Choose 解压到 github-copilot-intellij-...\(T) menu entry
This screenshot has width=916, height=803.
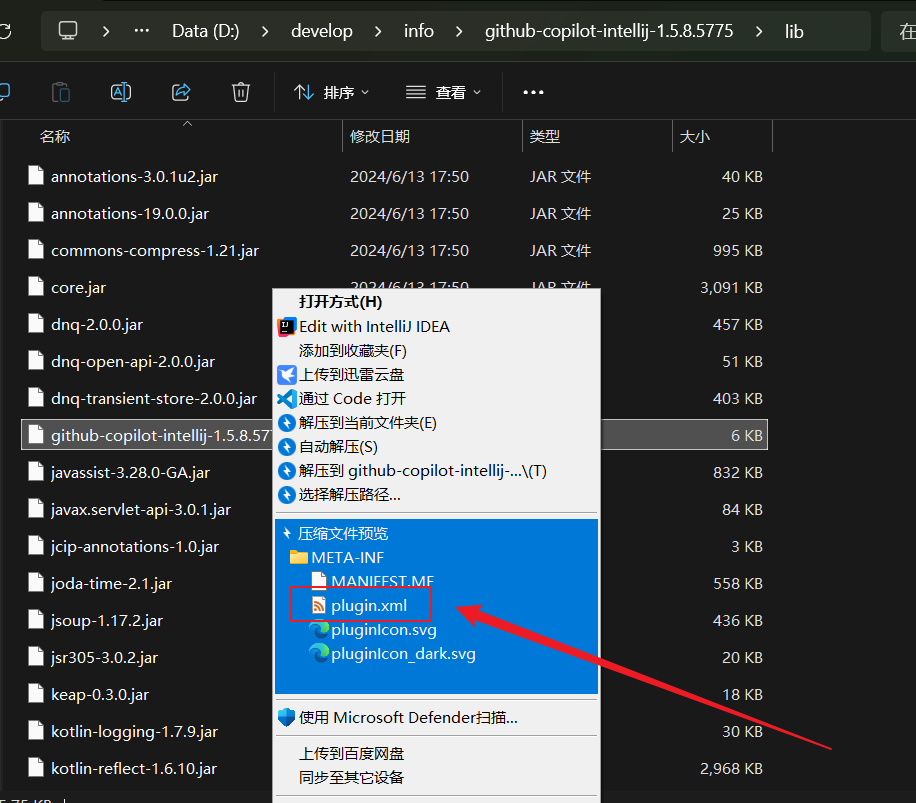click(423, 471)
